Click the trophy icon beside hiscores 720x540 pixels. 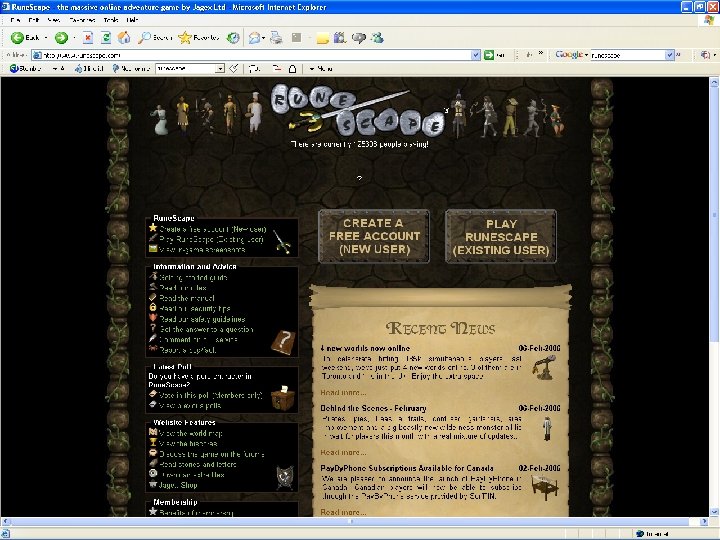point(153,443)
